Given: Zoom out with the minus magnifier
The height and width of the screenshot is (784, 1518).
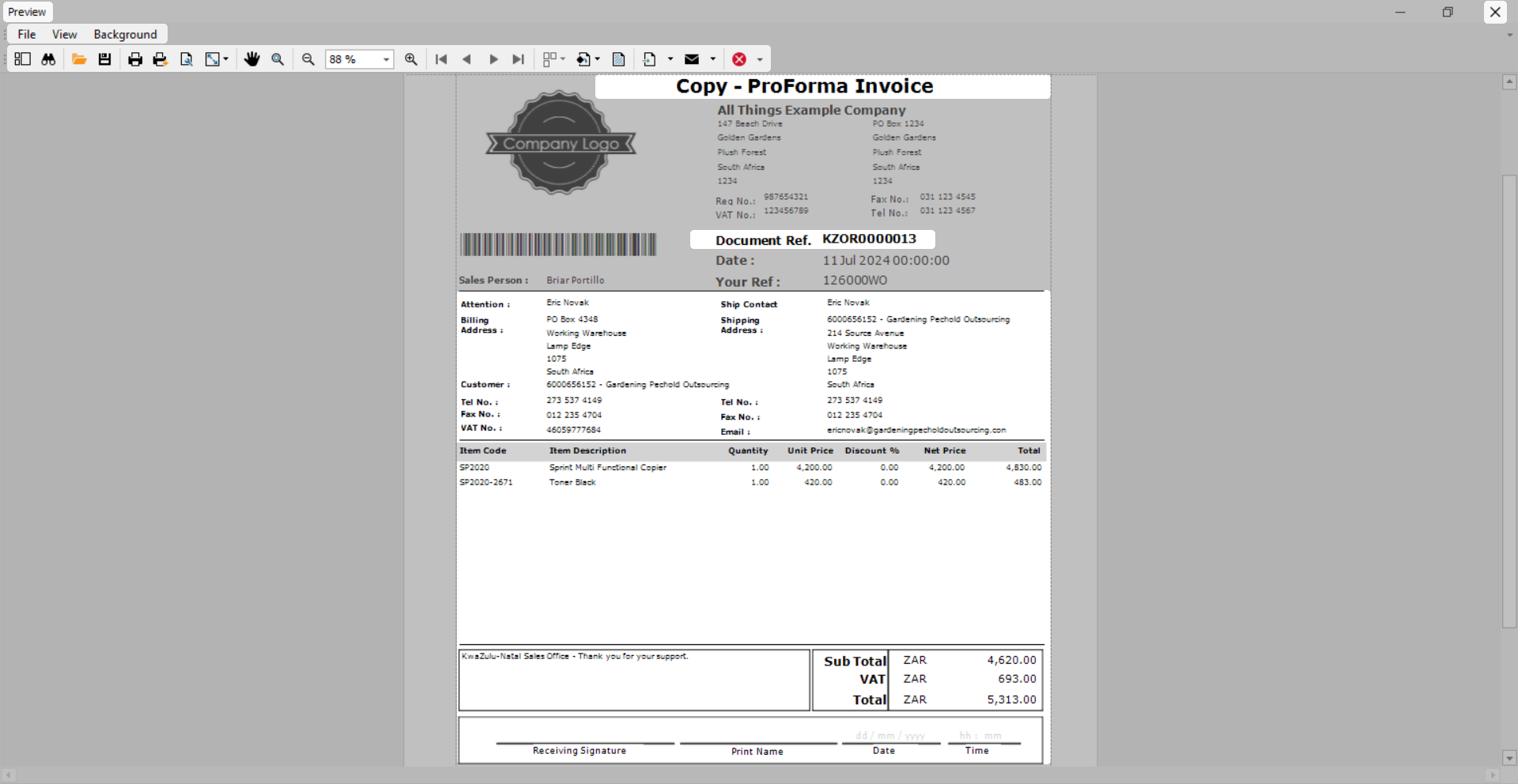Looking at the screenshot, I should coord(308,59).
